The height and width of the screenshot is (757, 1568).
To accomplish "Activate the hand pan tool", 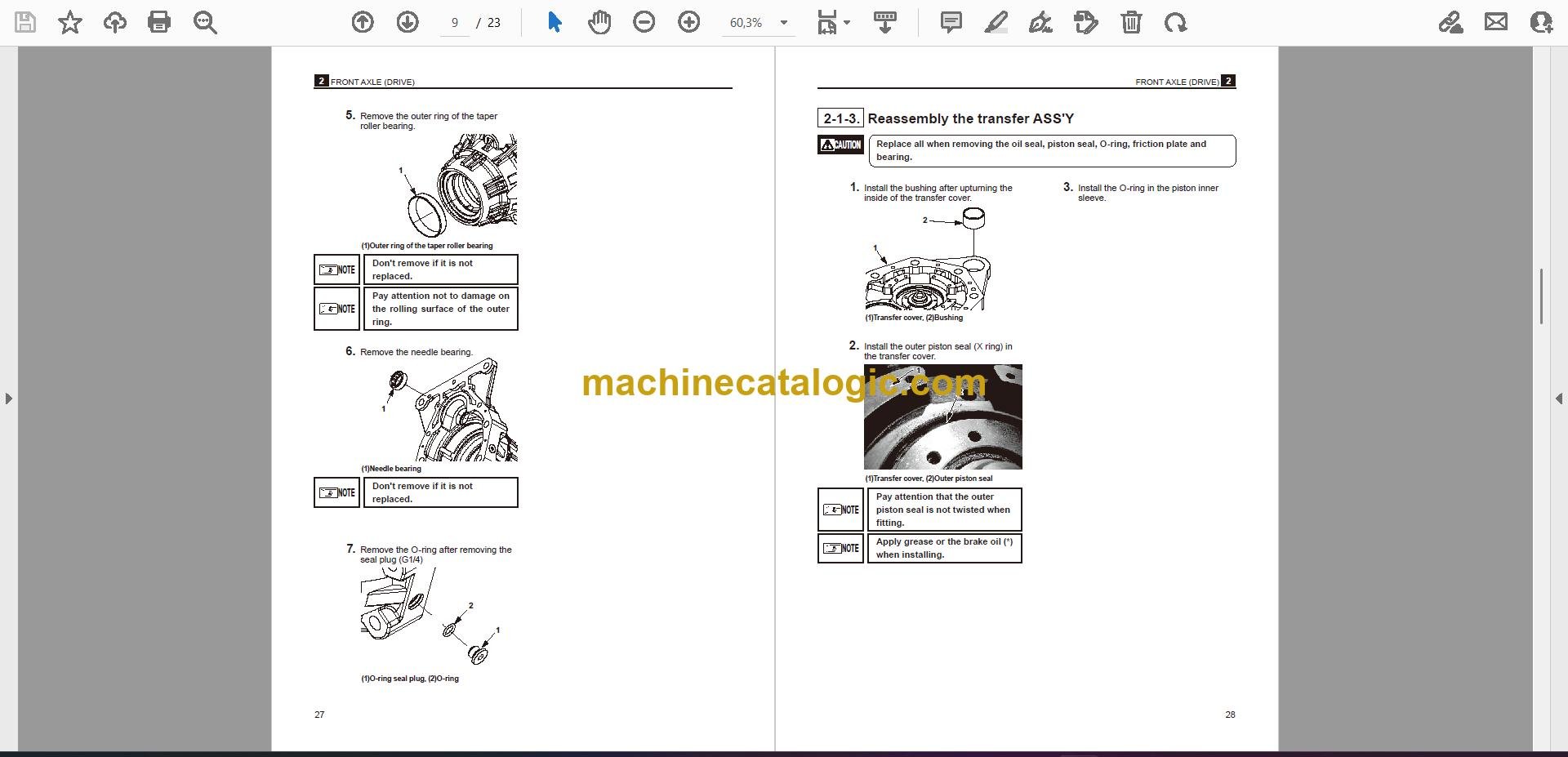I will point(599,23).
